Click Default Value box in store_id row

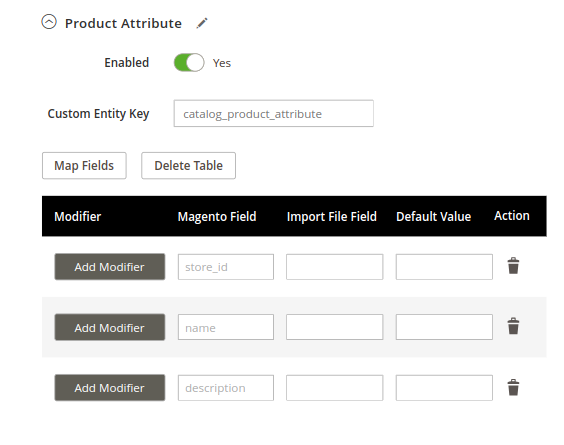pos(444,267)
